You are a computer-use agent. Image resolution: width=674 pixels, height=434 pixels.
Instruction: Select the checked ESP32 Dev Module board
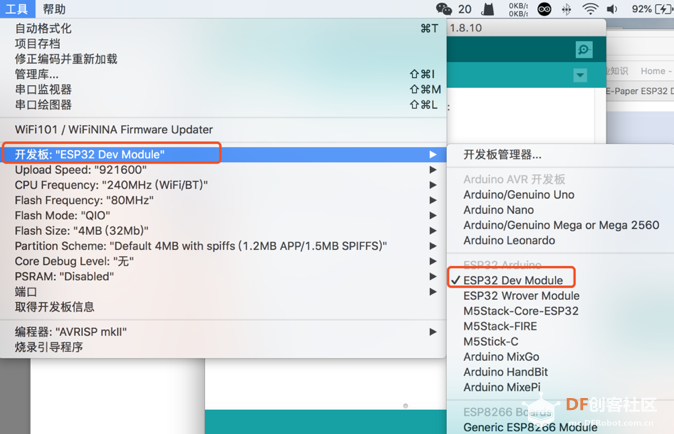pos(561,281)
